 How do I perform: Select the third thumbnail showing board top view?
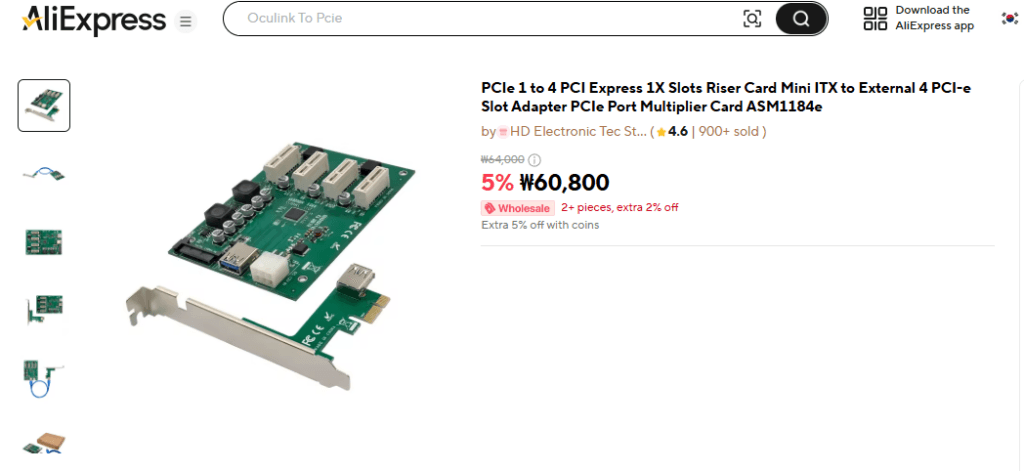(x=44, y=241)
